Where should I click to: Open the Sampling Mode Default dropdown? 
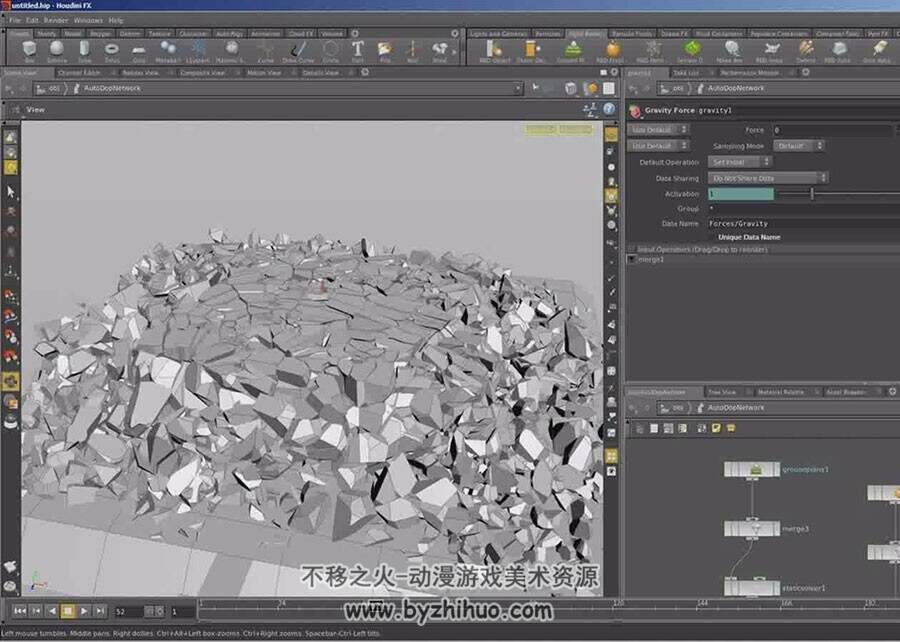798,146
